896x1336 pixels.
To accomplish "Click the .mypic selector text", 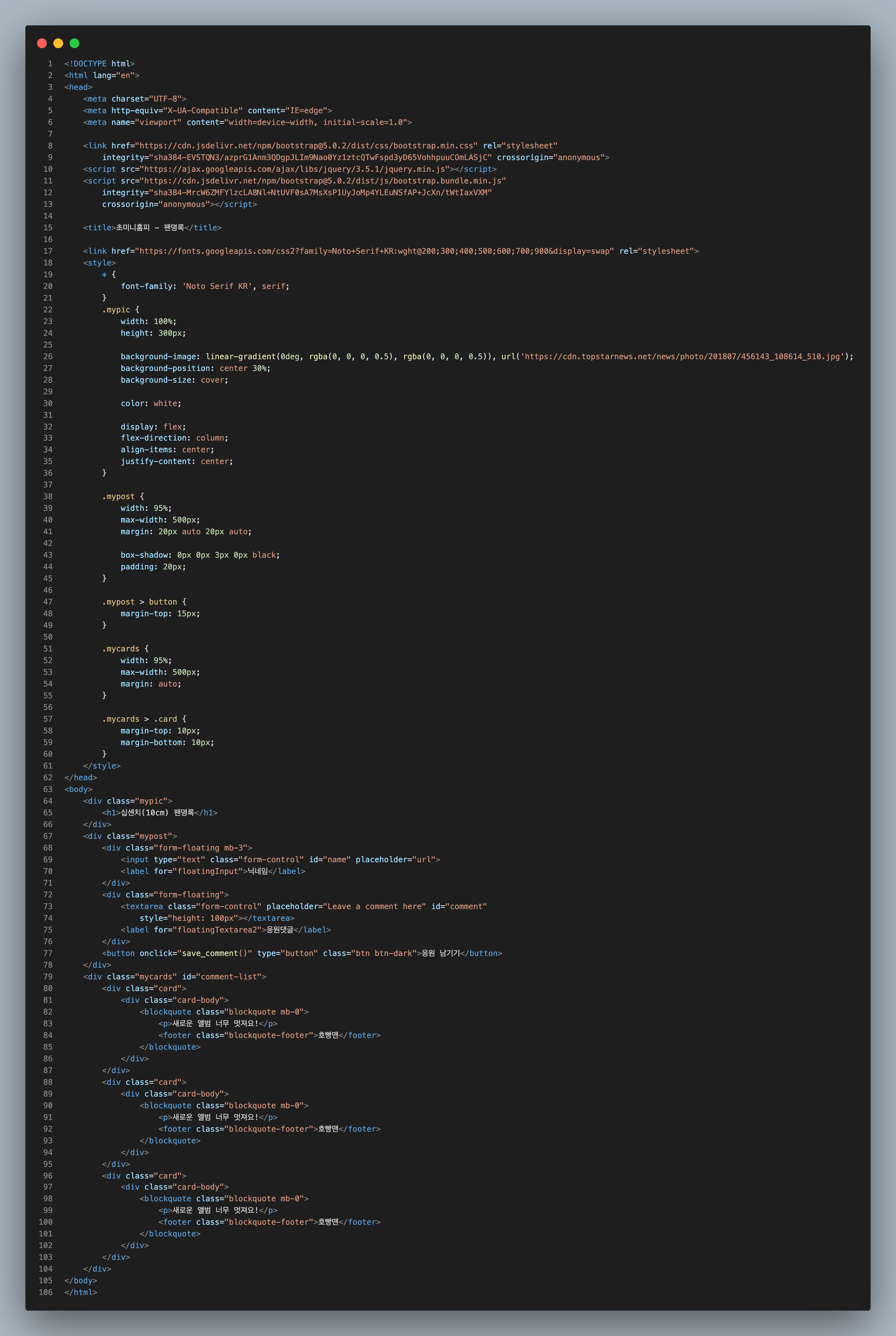I will (116, 310).
